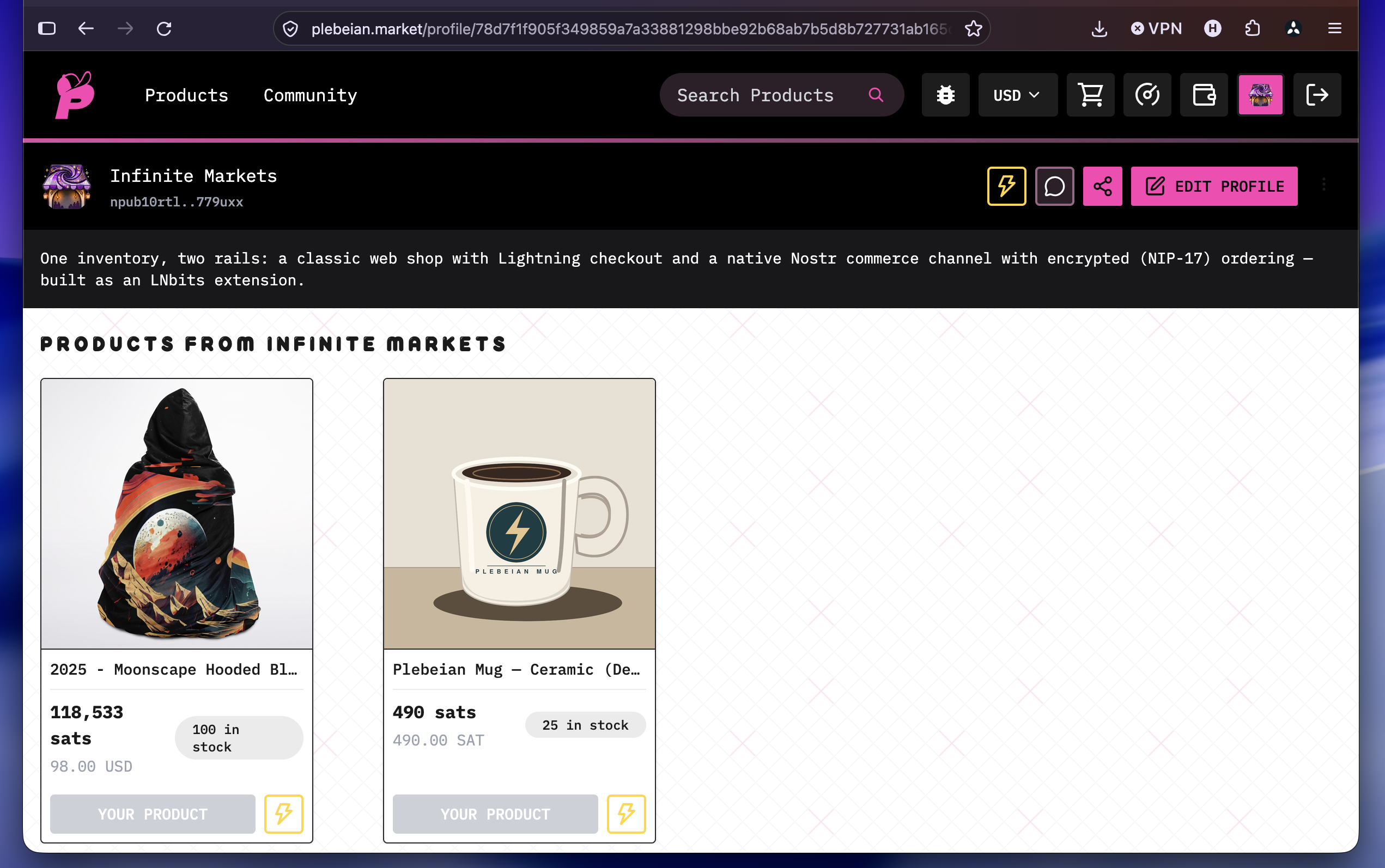Zap the Infinite Markets profile
This screenshot has height=868, width=1385.
coord(1006,186)
